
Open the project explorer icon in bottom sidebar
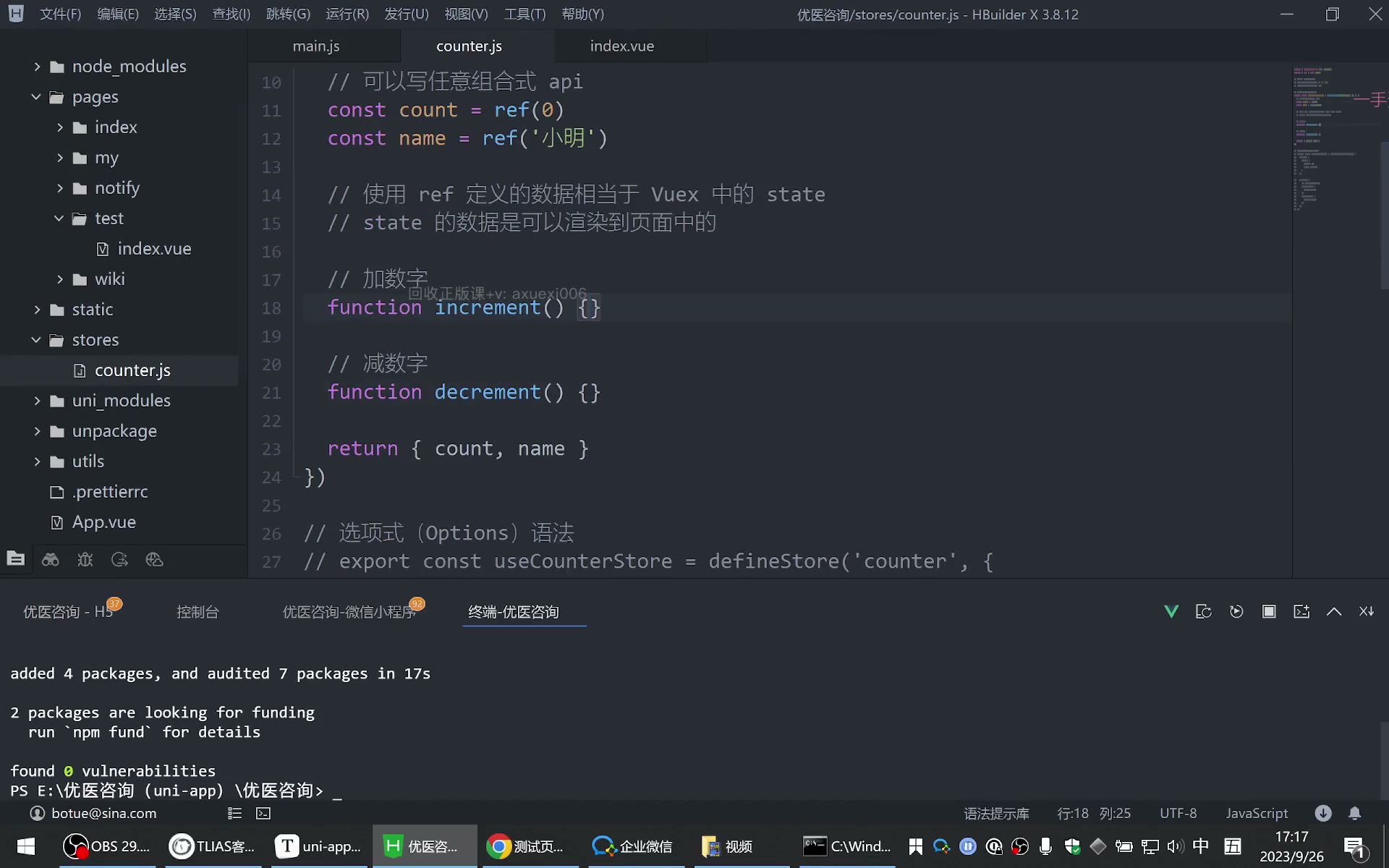click(16, 558)
